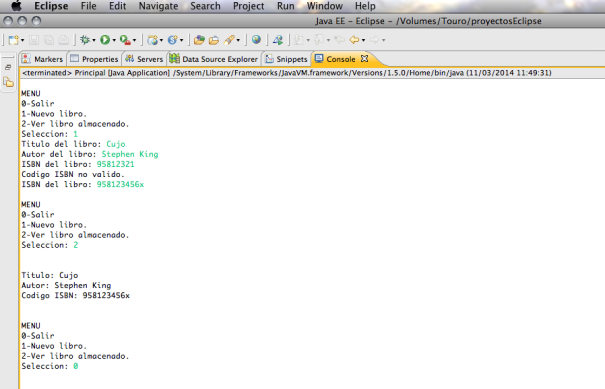
Task: Open the Edit menu
Action: 117,6
